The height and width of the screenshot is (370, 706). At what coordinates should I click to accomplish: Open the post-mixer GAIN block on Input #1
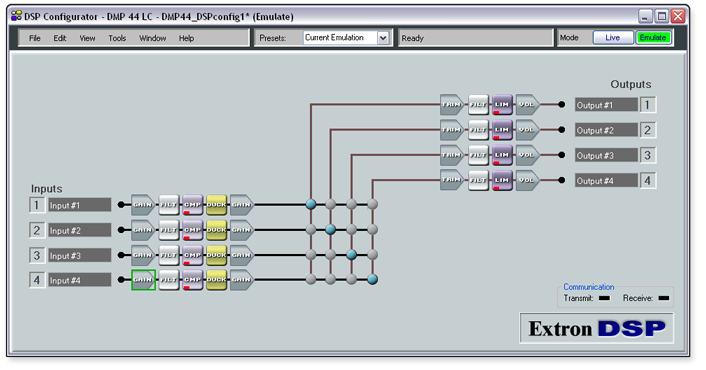[x=241, y=205]
